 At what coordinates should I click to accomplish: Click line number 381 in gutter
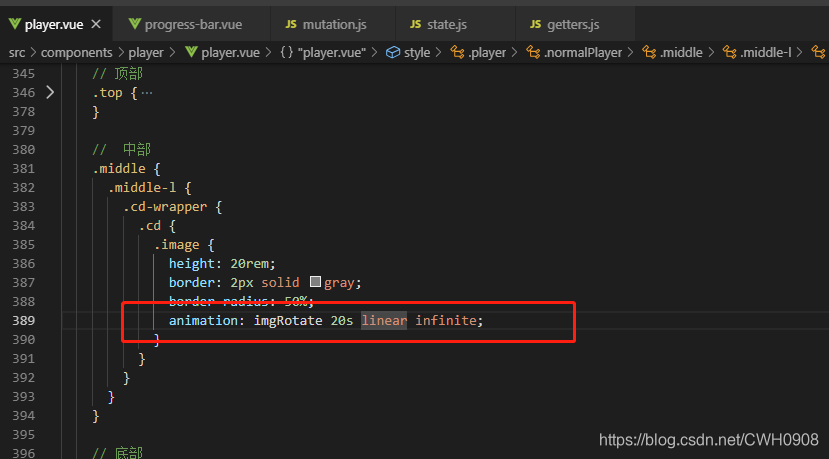click(x=24, y=169)
